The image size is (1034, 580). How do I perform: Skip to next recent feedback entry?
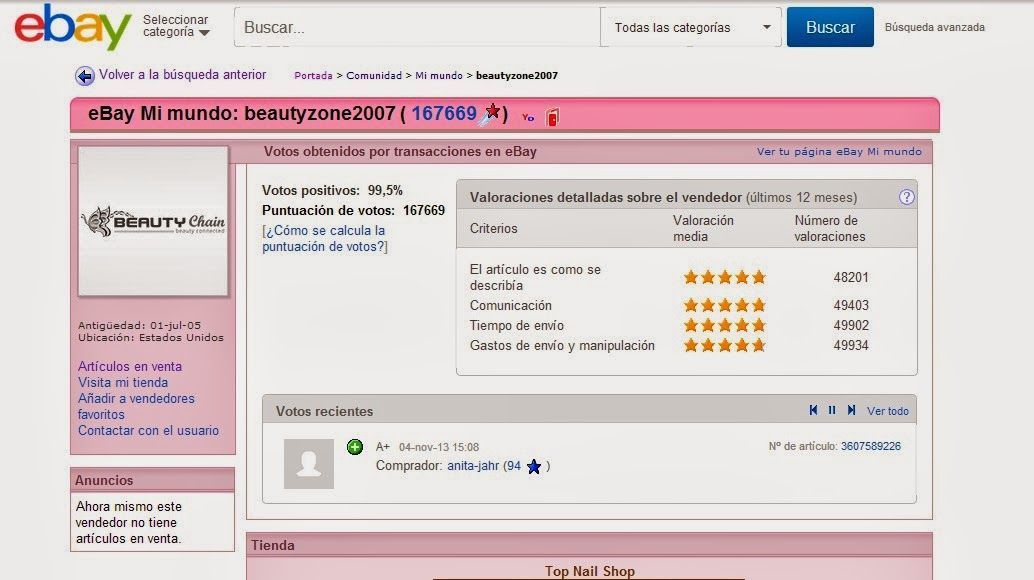(851, 410)
